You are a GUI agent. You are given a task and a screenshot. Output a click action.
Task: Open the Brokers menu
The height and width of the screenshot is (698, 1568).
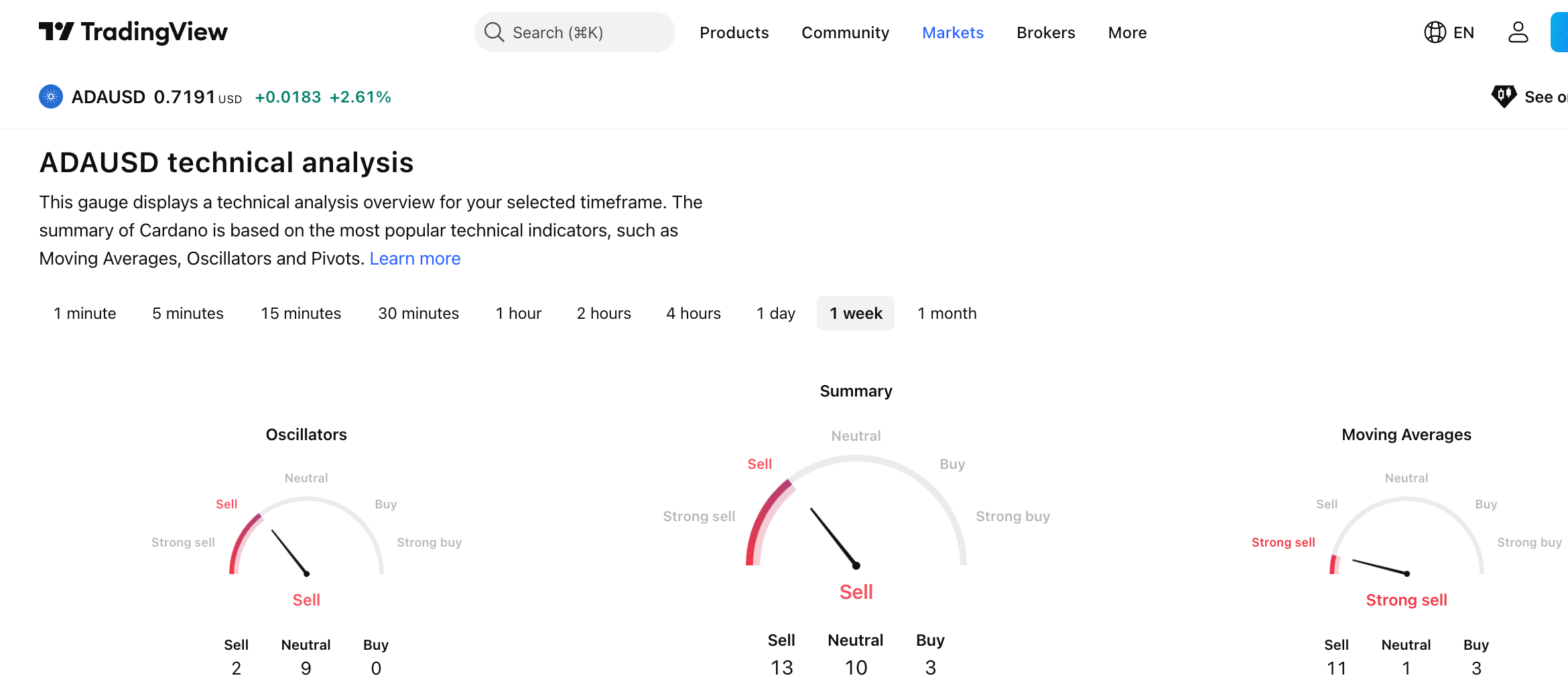pos(1045,32)
